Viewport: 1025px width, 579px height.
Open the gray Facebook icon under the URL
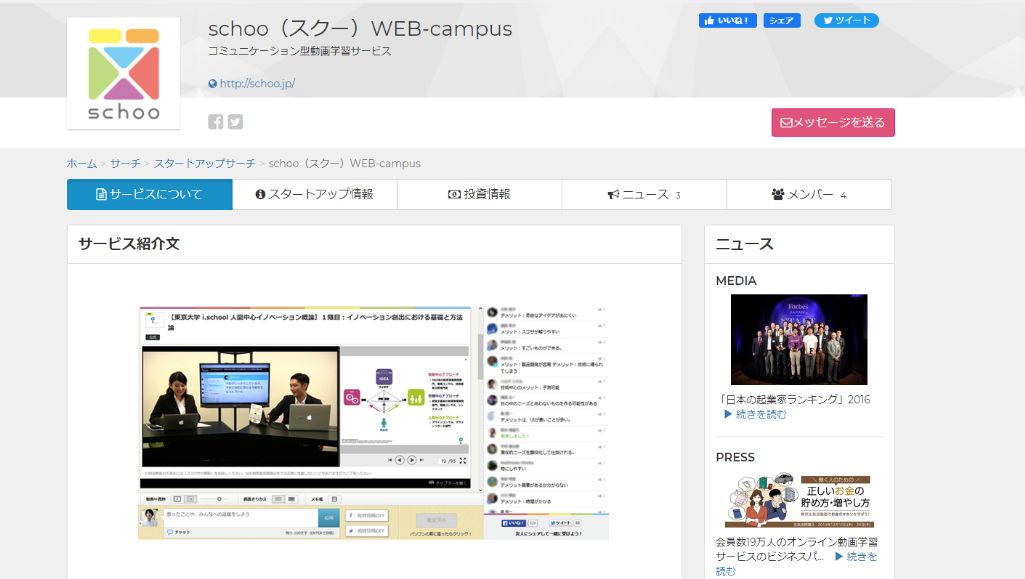point(216,122)
